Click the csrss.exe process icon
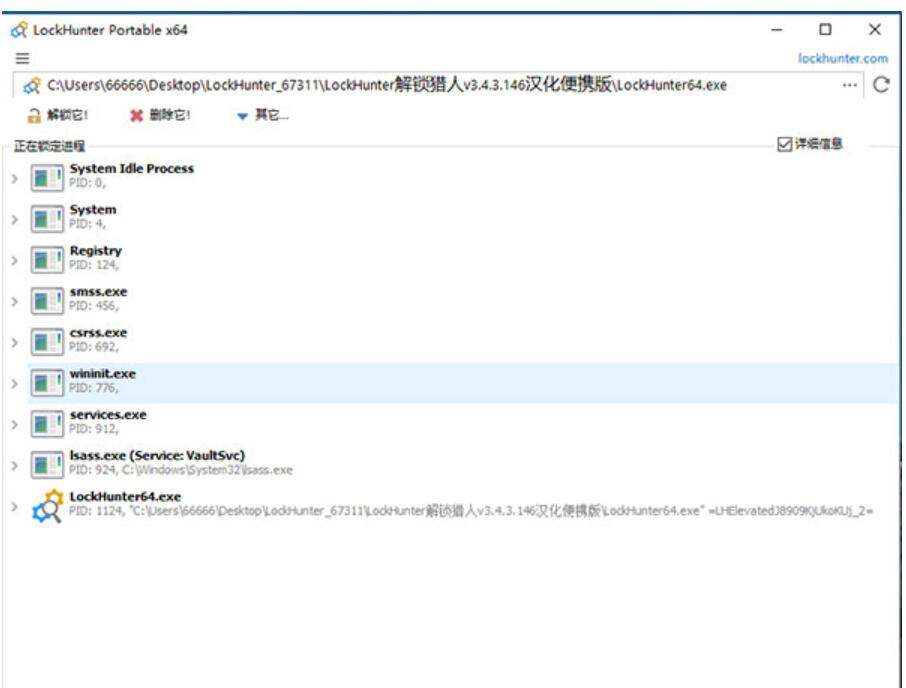 (47, 341)
